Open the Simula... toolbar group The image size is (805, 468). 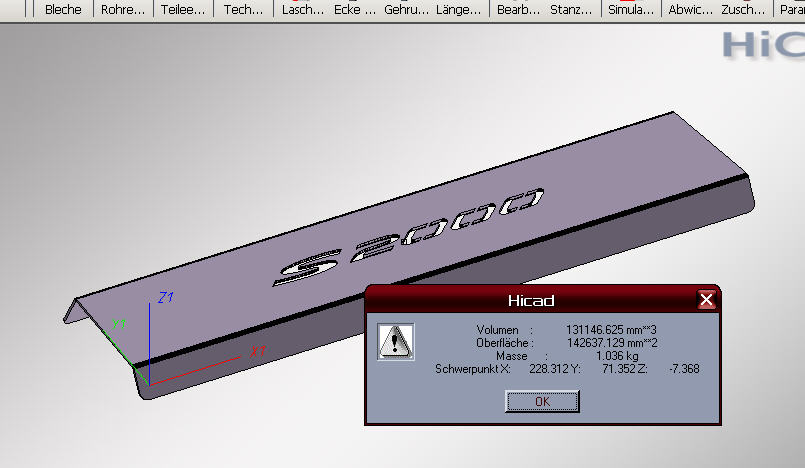630,9
